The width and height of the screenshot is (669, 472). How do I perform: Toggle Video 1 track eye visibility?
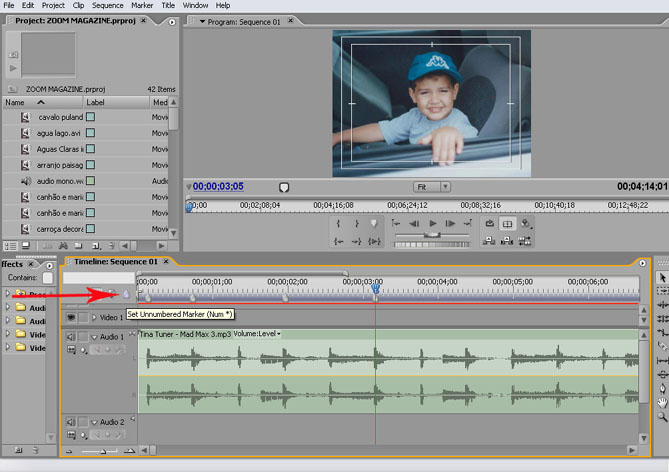pyautogui.click(x=71, y=317)
